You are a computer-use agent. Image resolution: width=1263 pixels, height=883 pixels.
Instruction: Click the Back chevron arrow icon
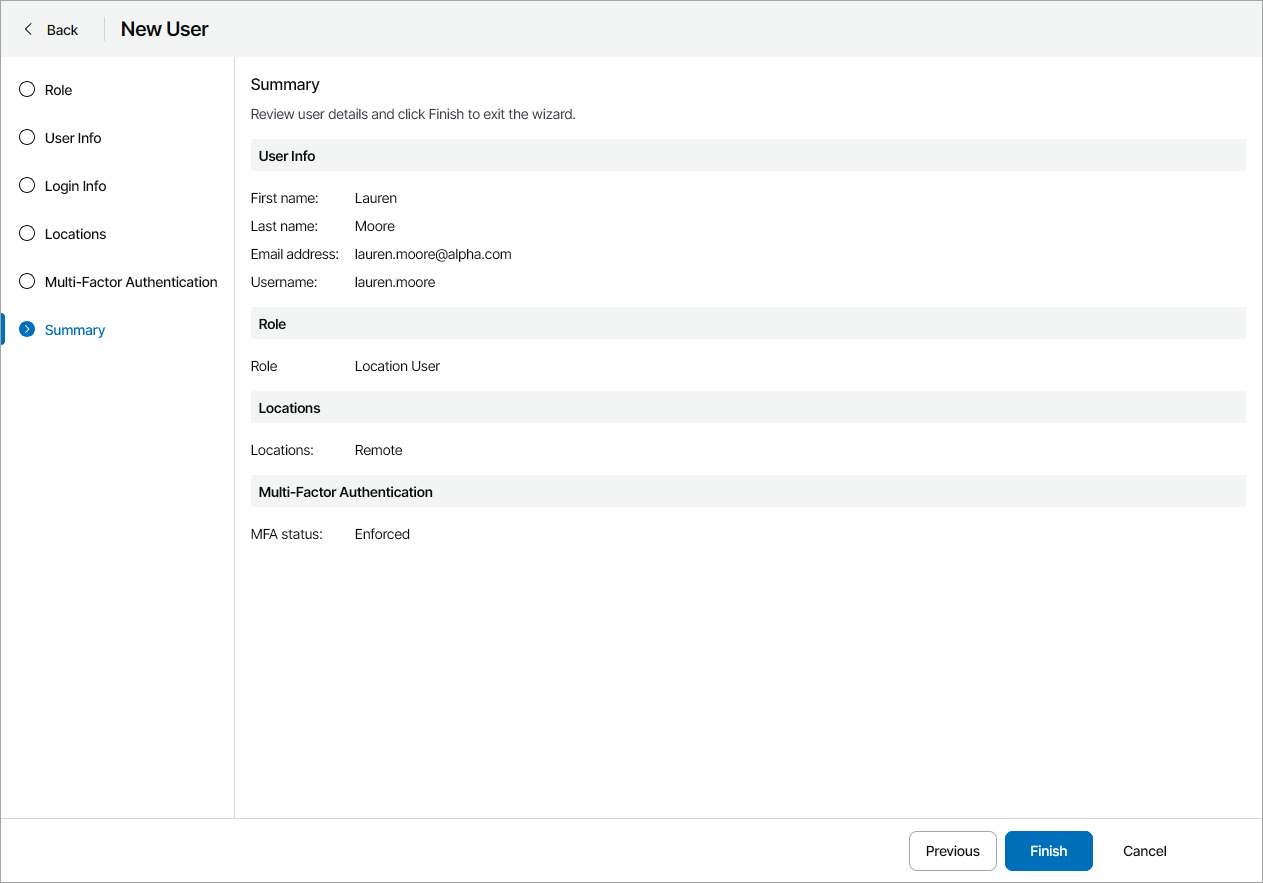click(x=28, y=29)
